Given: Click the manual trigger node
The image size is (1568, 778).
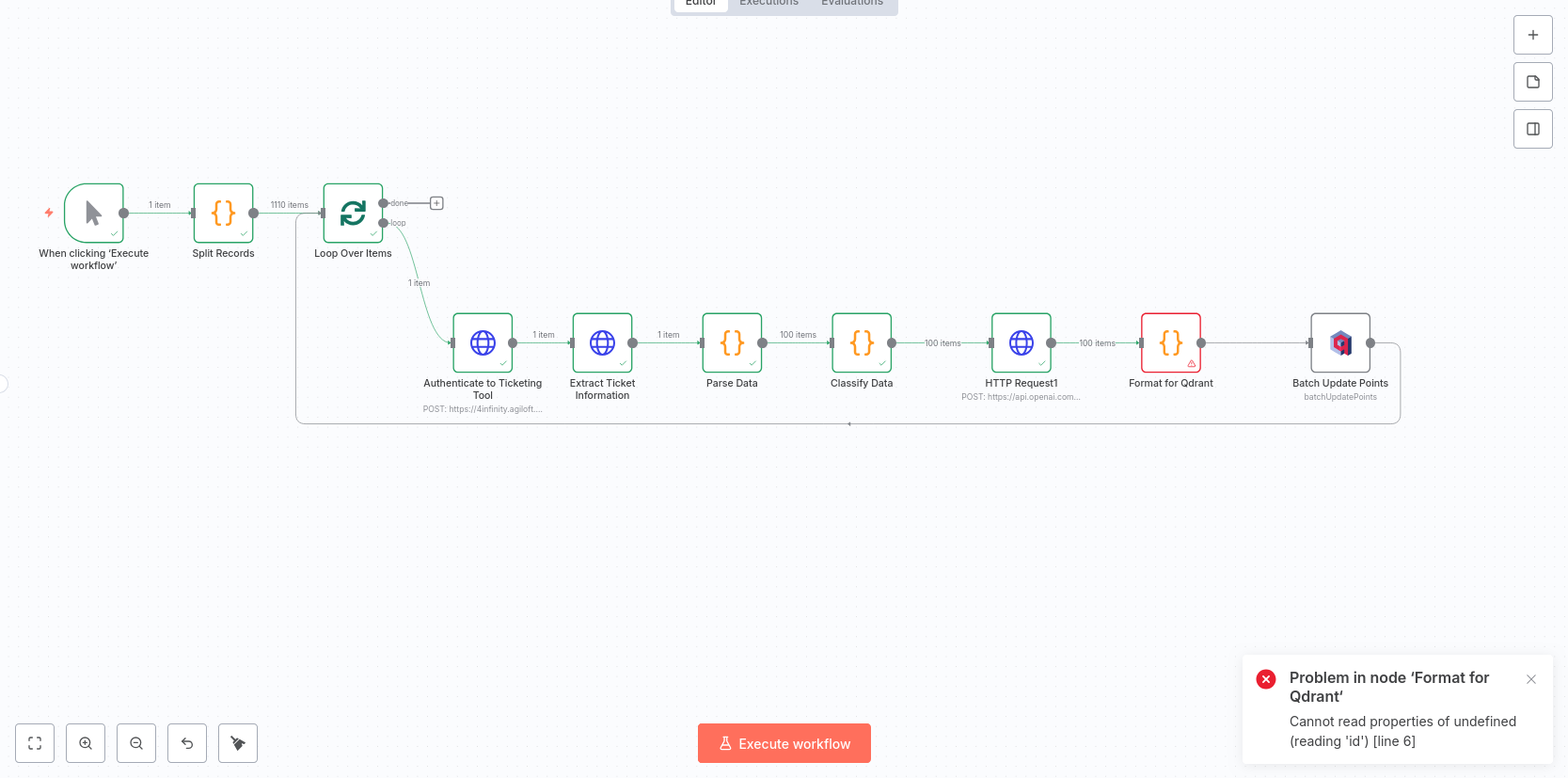Looking at the screenshot, I should [x=94, y=214].
